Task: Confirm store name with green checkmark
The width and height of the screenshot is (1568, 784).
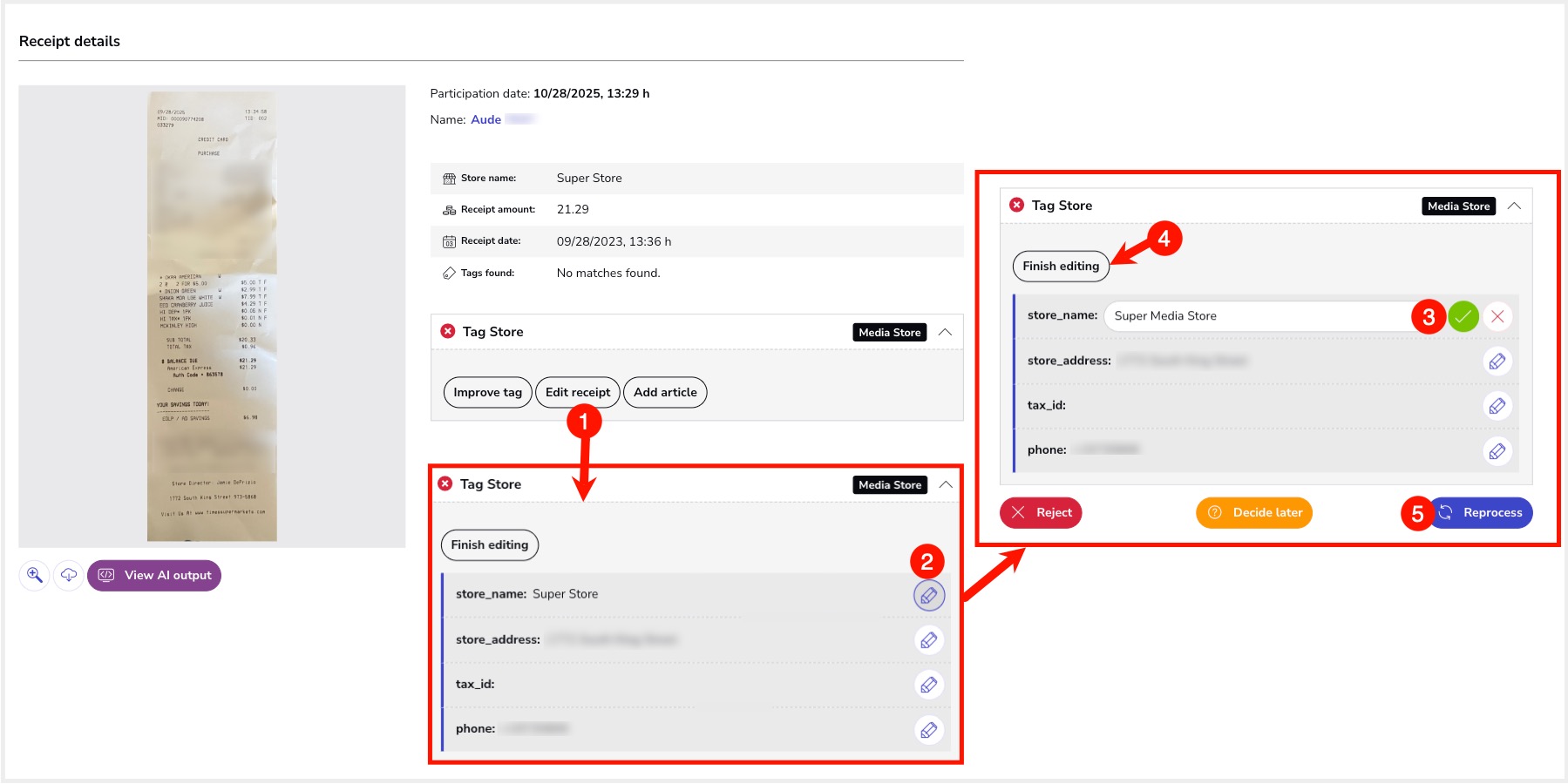Action: click(x=1463, y=316)
